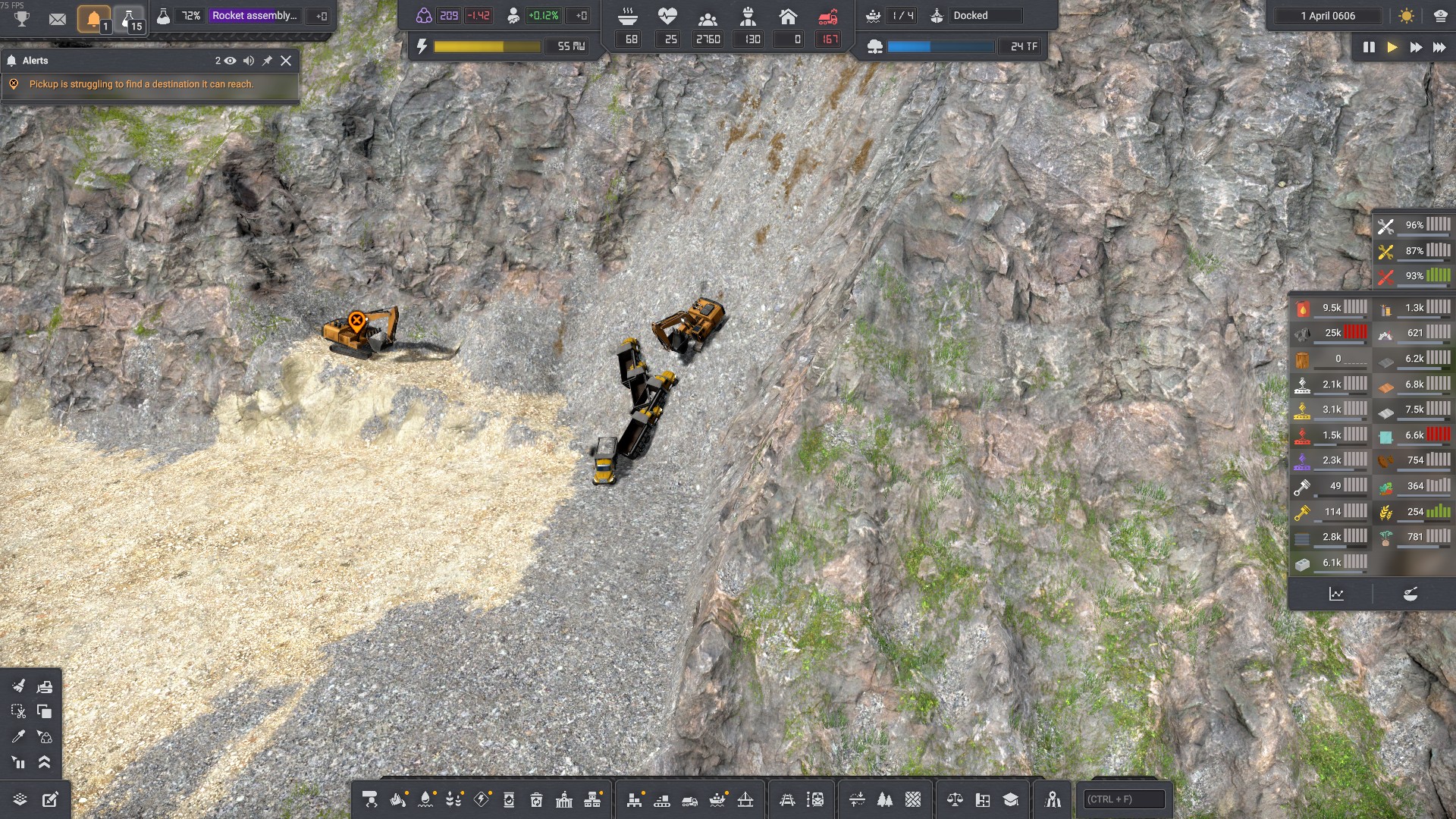Click the pickup struggling alert message
The height and width of the screenshot is (819, 1456).
click(141, 84)
